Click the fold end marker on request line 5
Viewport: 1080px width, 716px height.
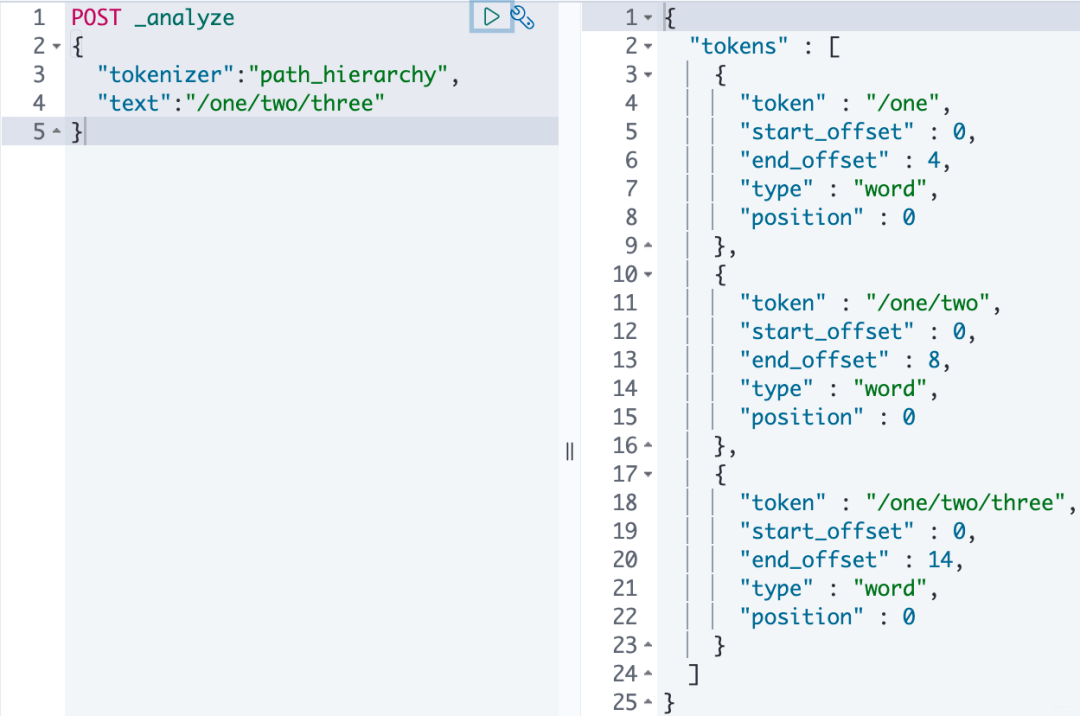(56, 131)
